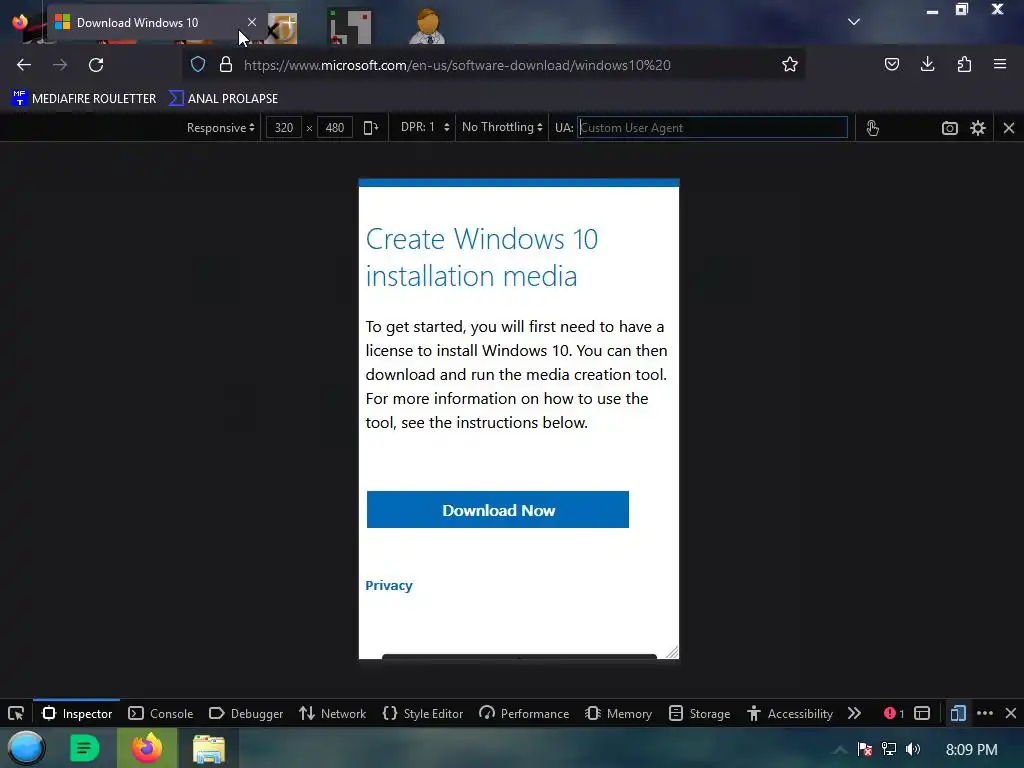This screenshot has height=768, width=1024.
Task: Reload the current page
Action: pyautogui.click(x=96, y=65)
